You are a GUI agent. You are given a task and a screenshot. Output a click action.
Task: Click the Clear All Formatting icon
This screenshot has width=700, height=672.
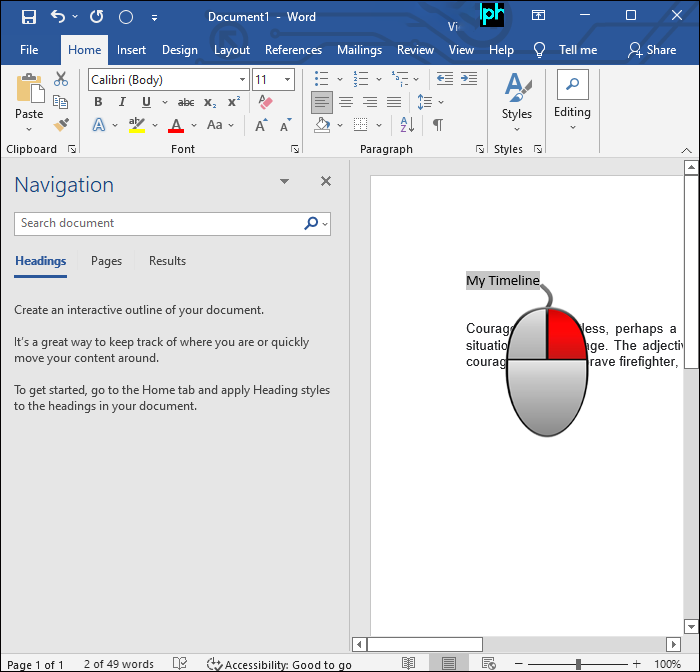coord(265,102)
